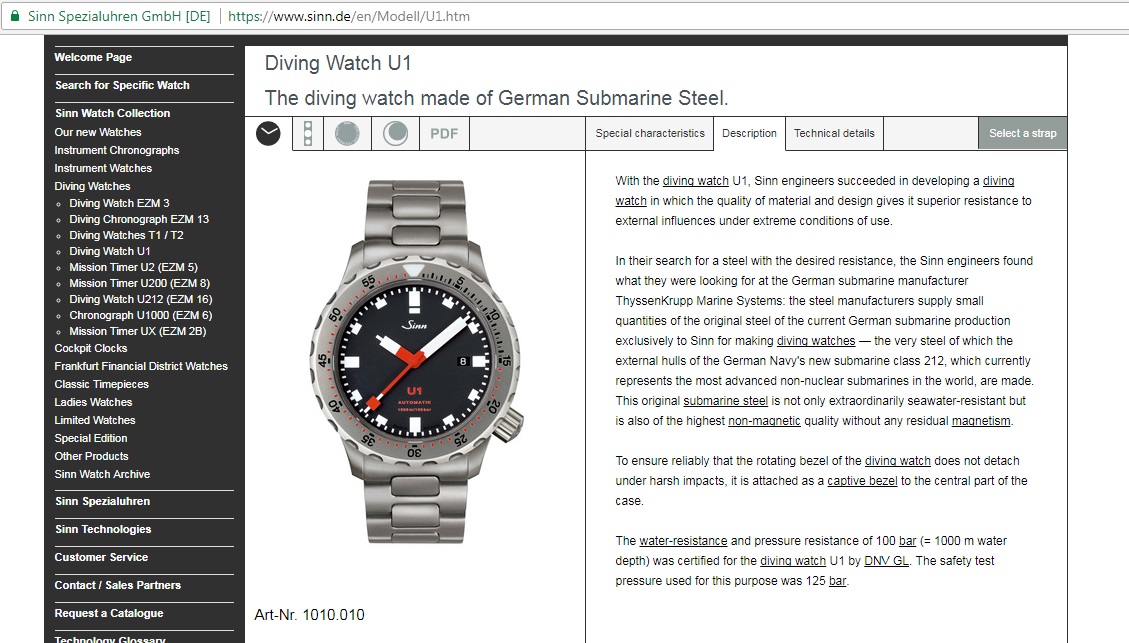Viewport: 1129px width, 643px height.
Task: Open Request a Catalogue menu item
Action: click(x=109, y=613)
